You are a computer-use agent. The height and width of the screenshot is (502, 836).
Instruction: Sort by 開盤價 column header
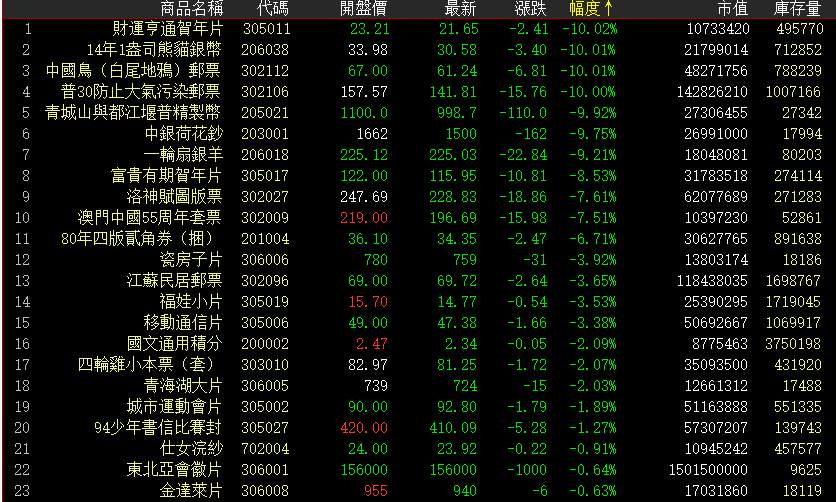click(x=363, y=9)
